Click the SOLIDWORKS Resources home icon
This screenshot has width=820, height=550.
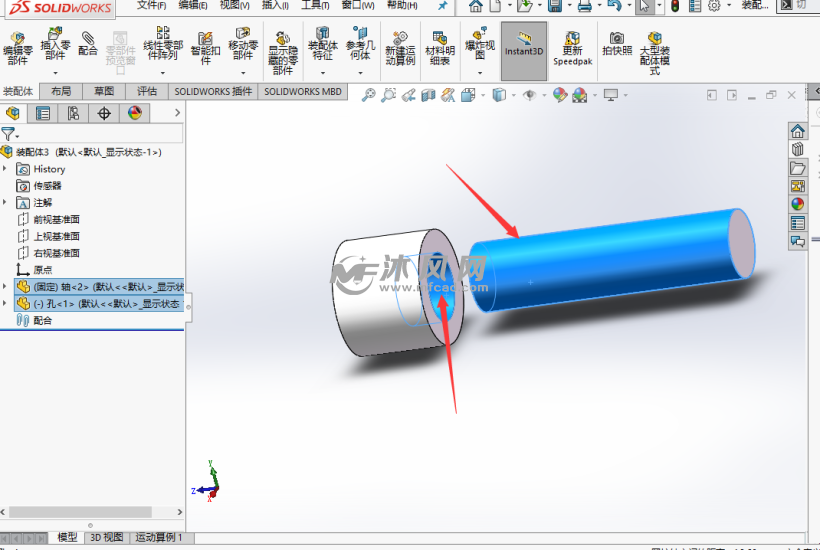click(798, 131)
